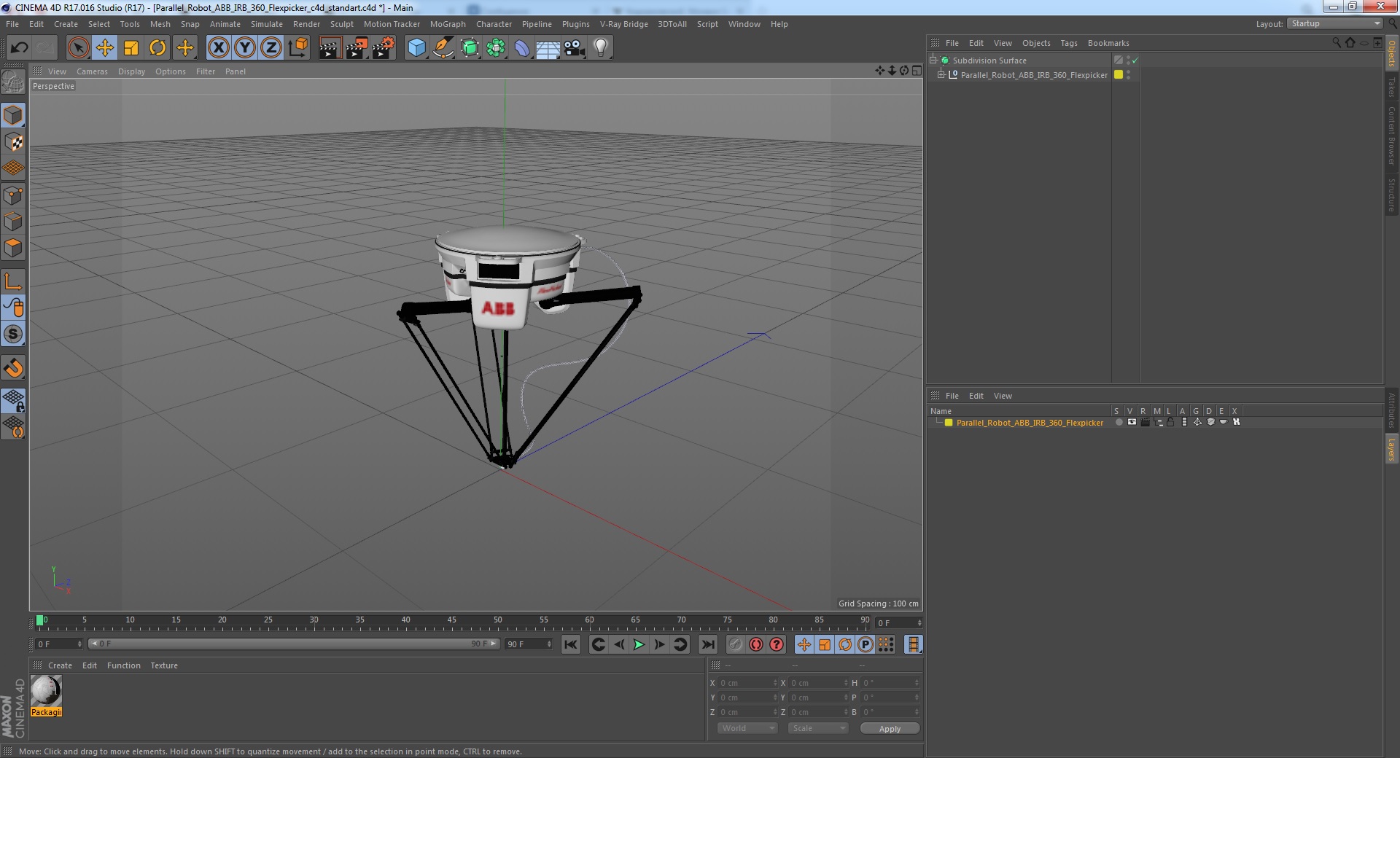
Task: Activate the Rotate tool in top toolbar
Action: click(x=157, y=48)
